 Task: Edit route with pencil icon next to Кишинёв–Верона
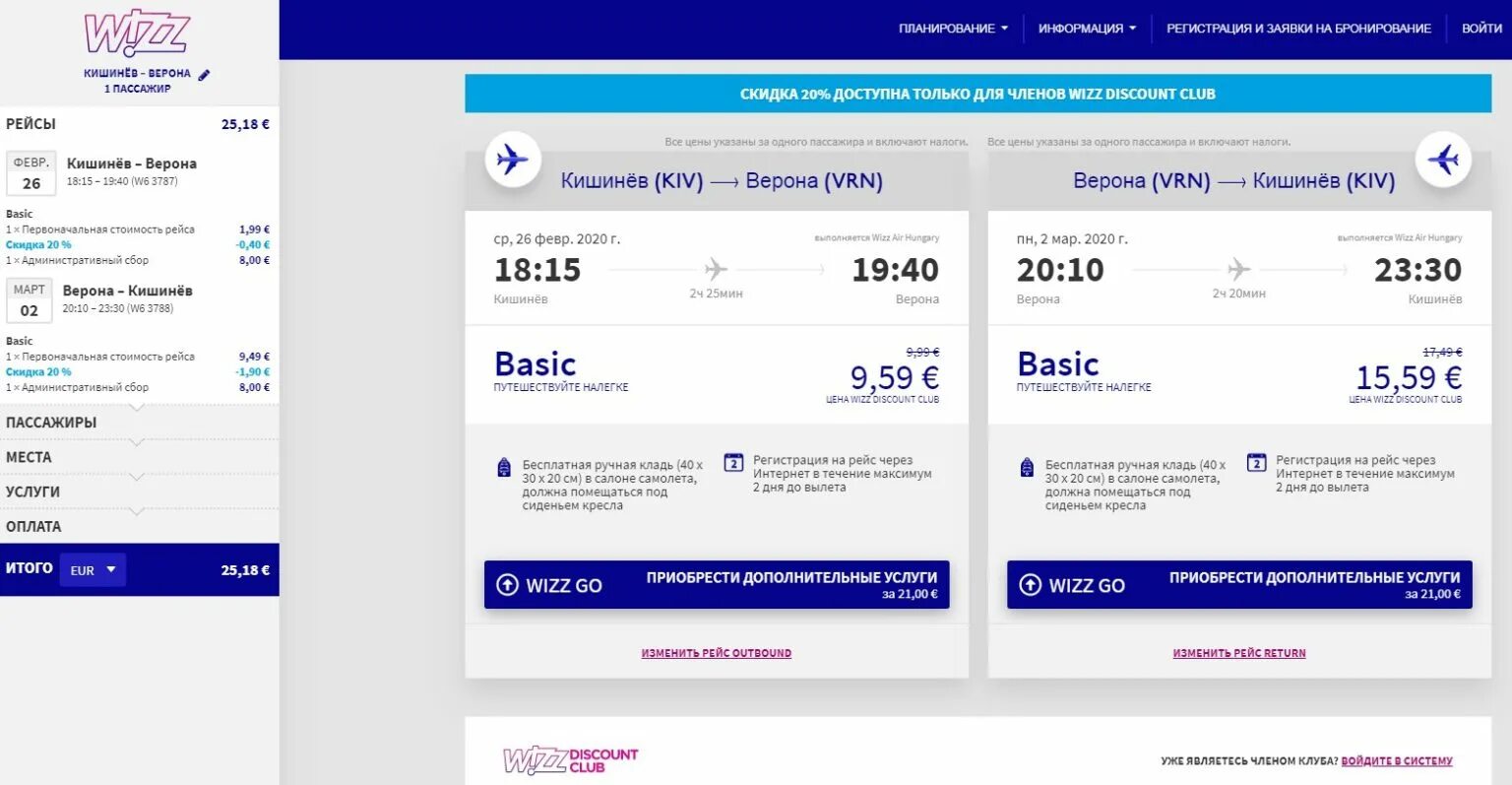tap(204, 74)
